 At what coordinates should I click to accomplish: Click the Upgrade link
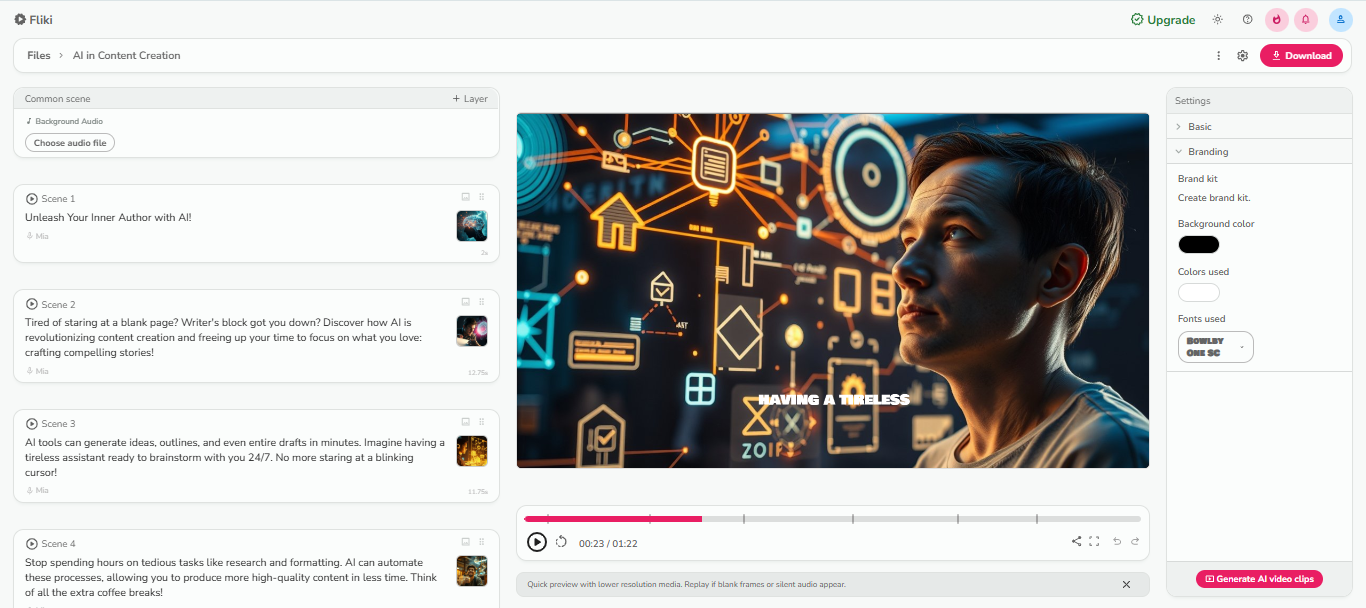pyautogui.click(x=1163, y=20)
